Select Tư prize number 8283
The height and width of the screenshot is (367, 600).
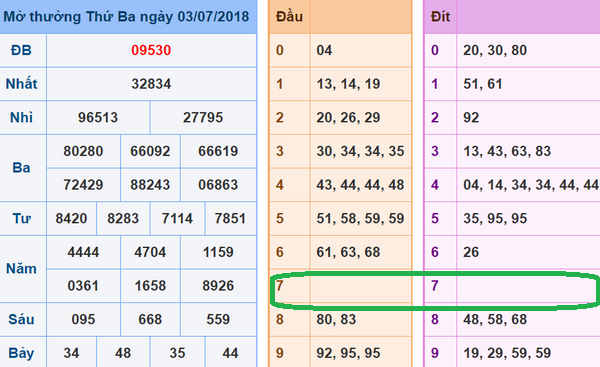click(x=123, y=219)
